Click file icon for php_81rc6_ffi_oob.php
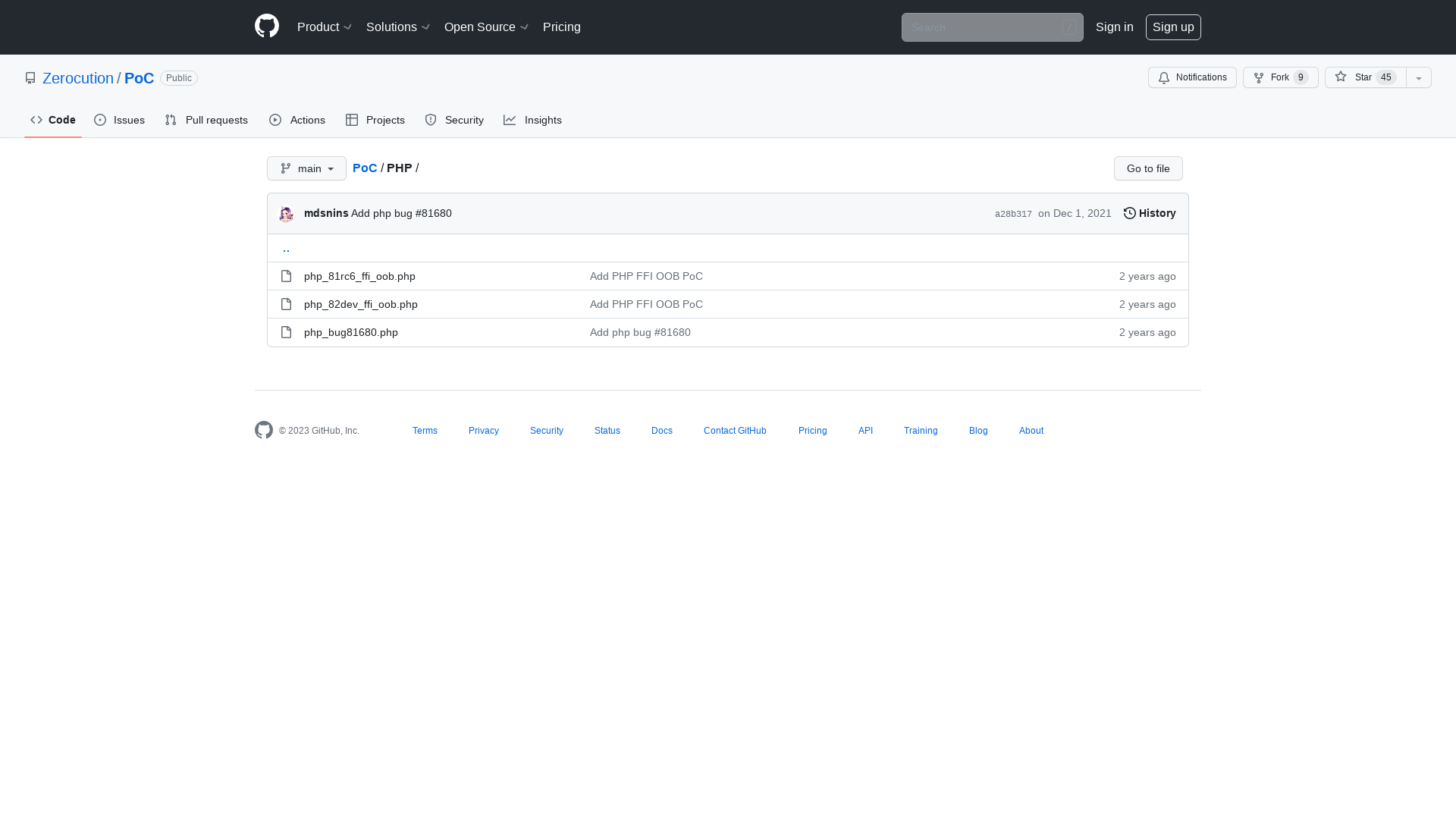1456x819 pixels. [286, 276]
